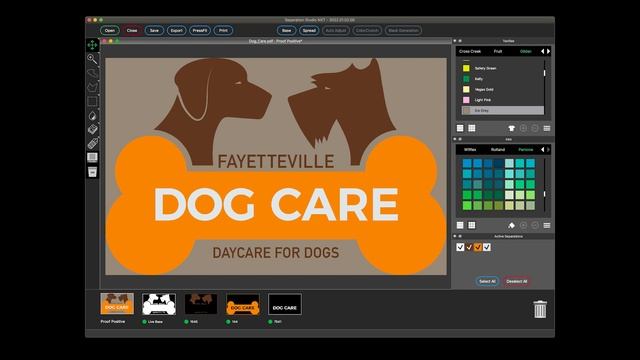Viewport: 640px width, 360px height.
Task: Click the plus icon in Textiles panel
Action: tap(523, 128)
